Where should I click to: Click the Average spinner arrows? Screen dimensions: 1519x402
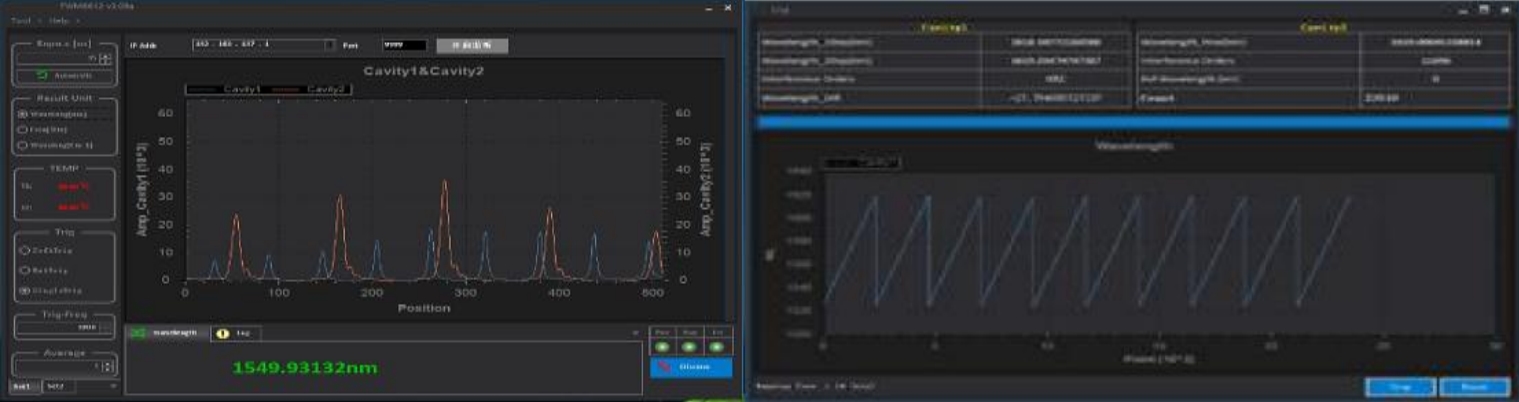click(109, 368)
